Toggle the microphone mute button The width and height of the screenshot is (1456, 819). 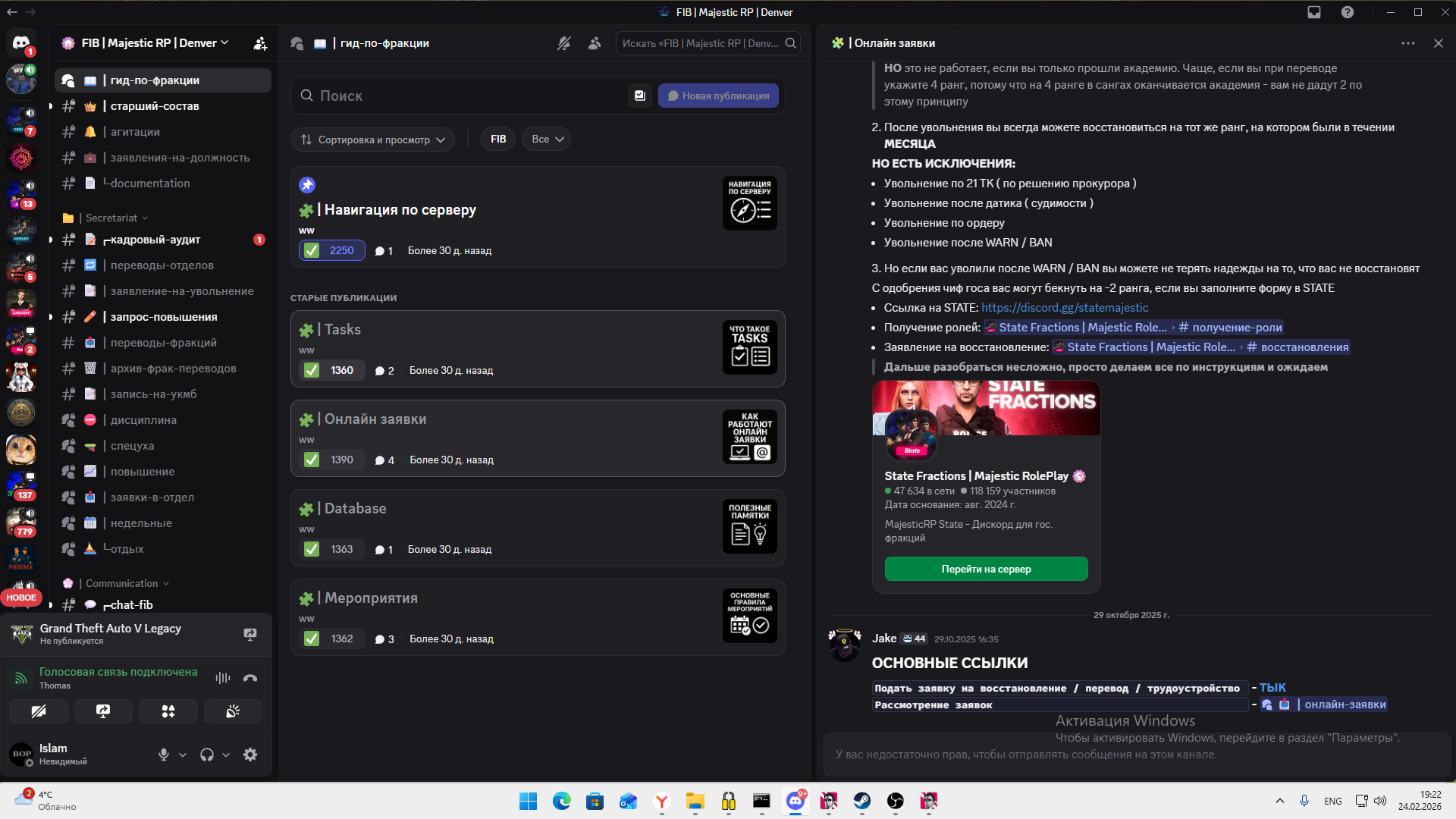[x=163, y=755]
